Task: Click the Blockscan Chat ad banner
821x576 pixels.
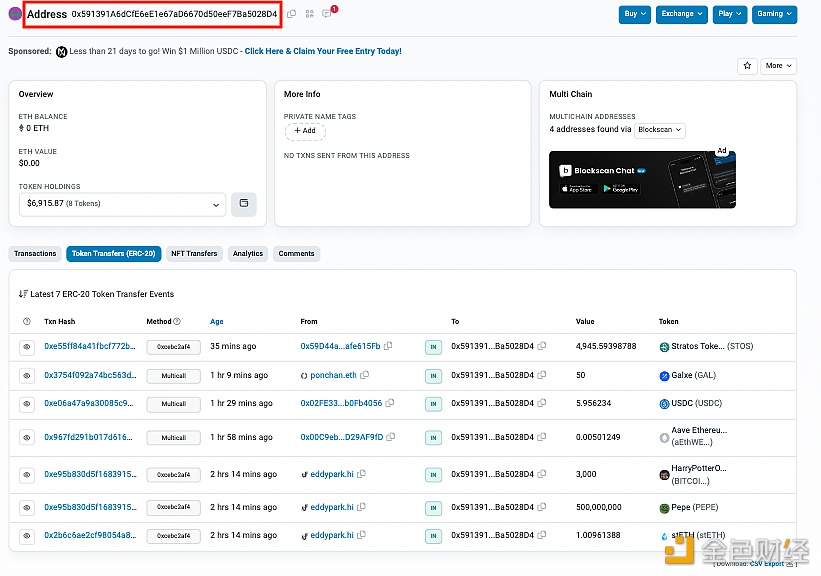Action: click(x=642, y=180)
